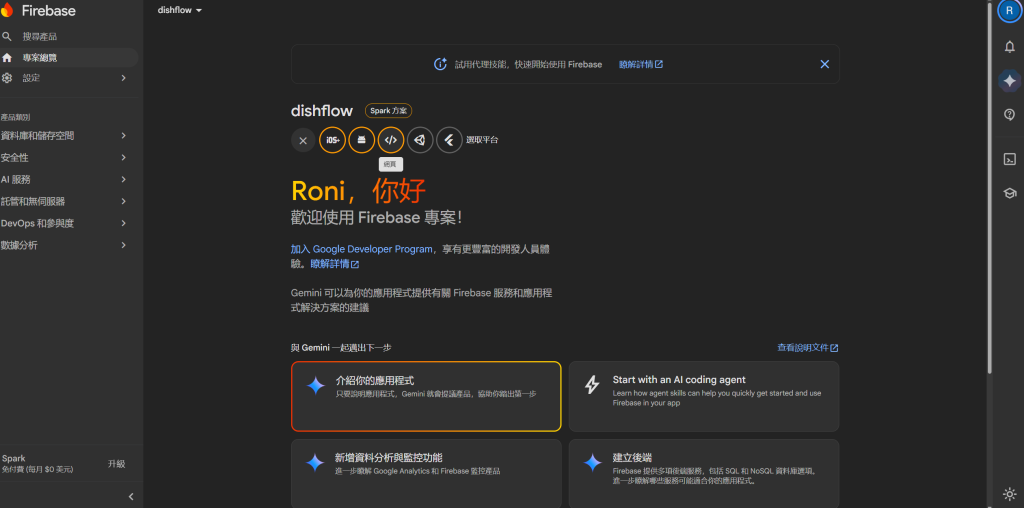Open the account avatar R
The width and height of the screenshot is (1024, 508).
1010,11
